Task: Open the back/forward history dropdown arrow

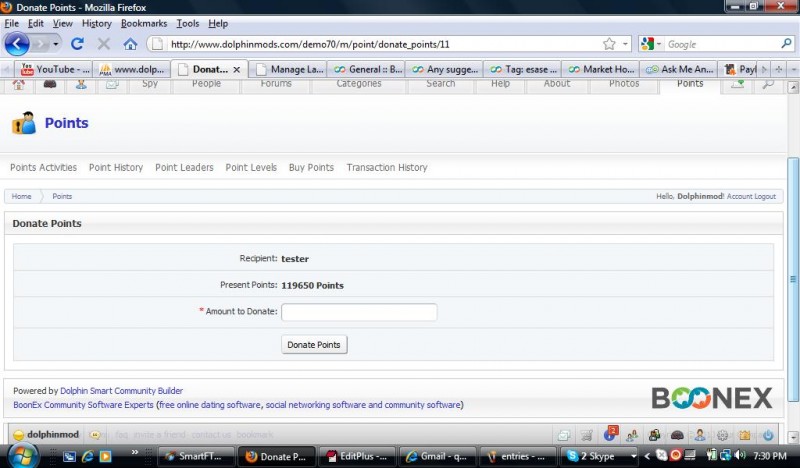Action: (56, 44)
